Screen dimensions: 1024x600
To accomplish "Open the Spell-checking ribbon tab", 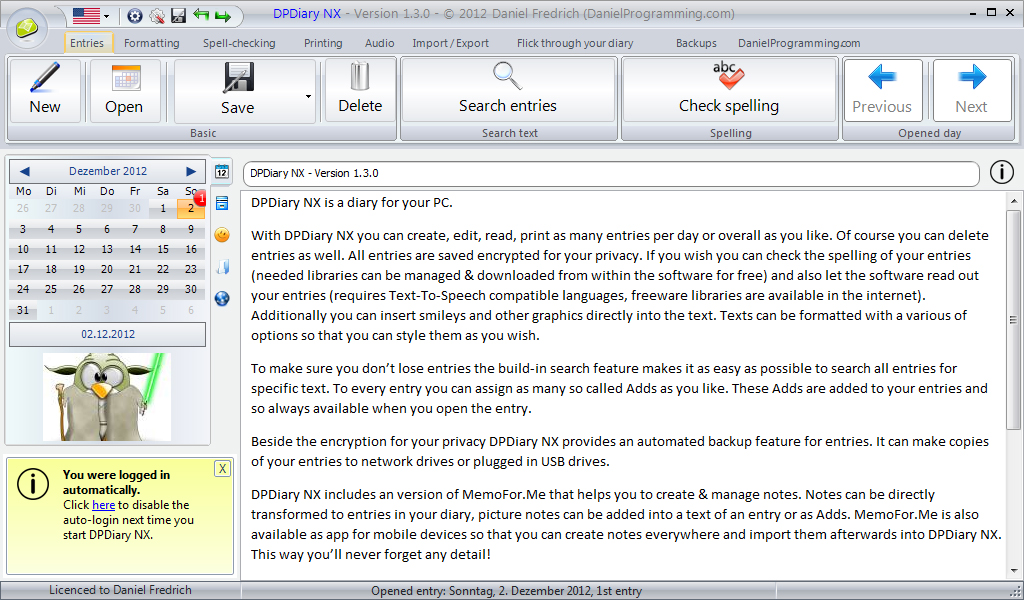I will tap(239, 43).
